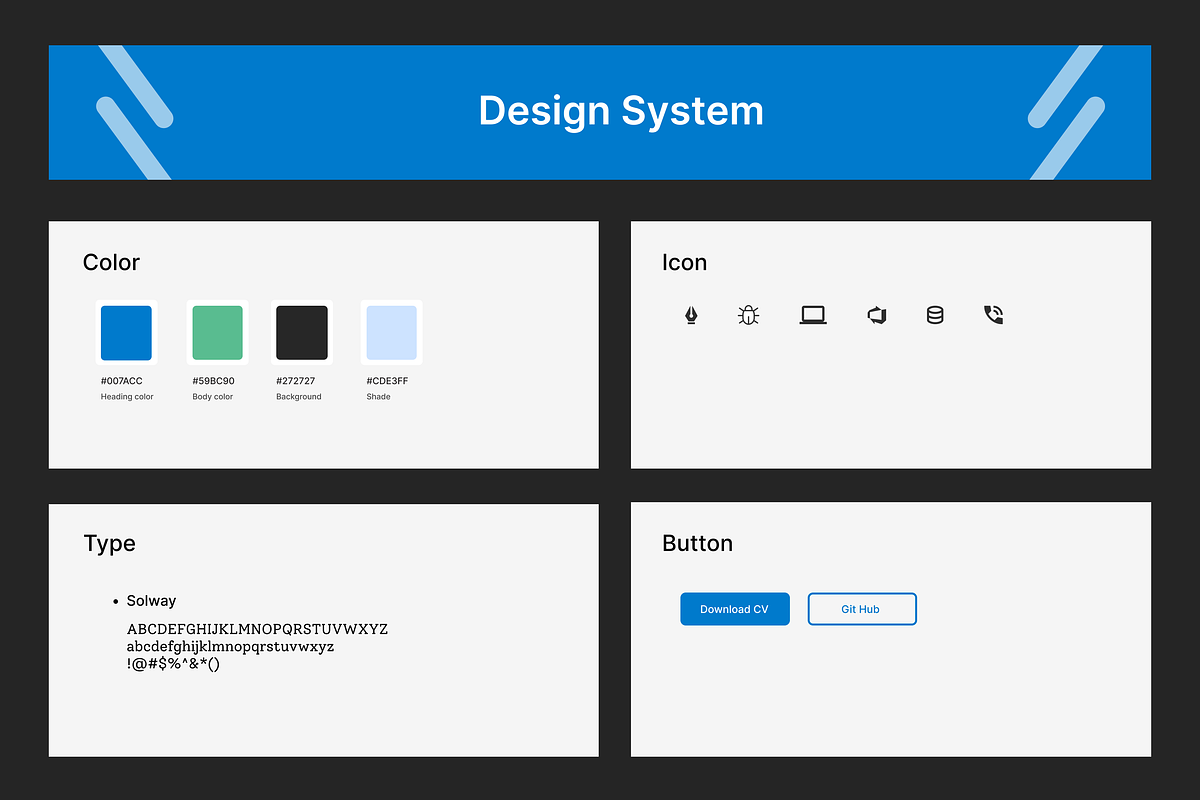The image size is (1200, 800).
Task: Select the database cylinder icon
Action: coord(935,316)
